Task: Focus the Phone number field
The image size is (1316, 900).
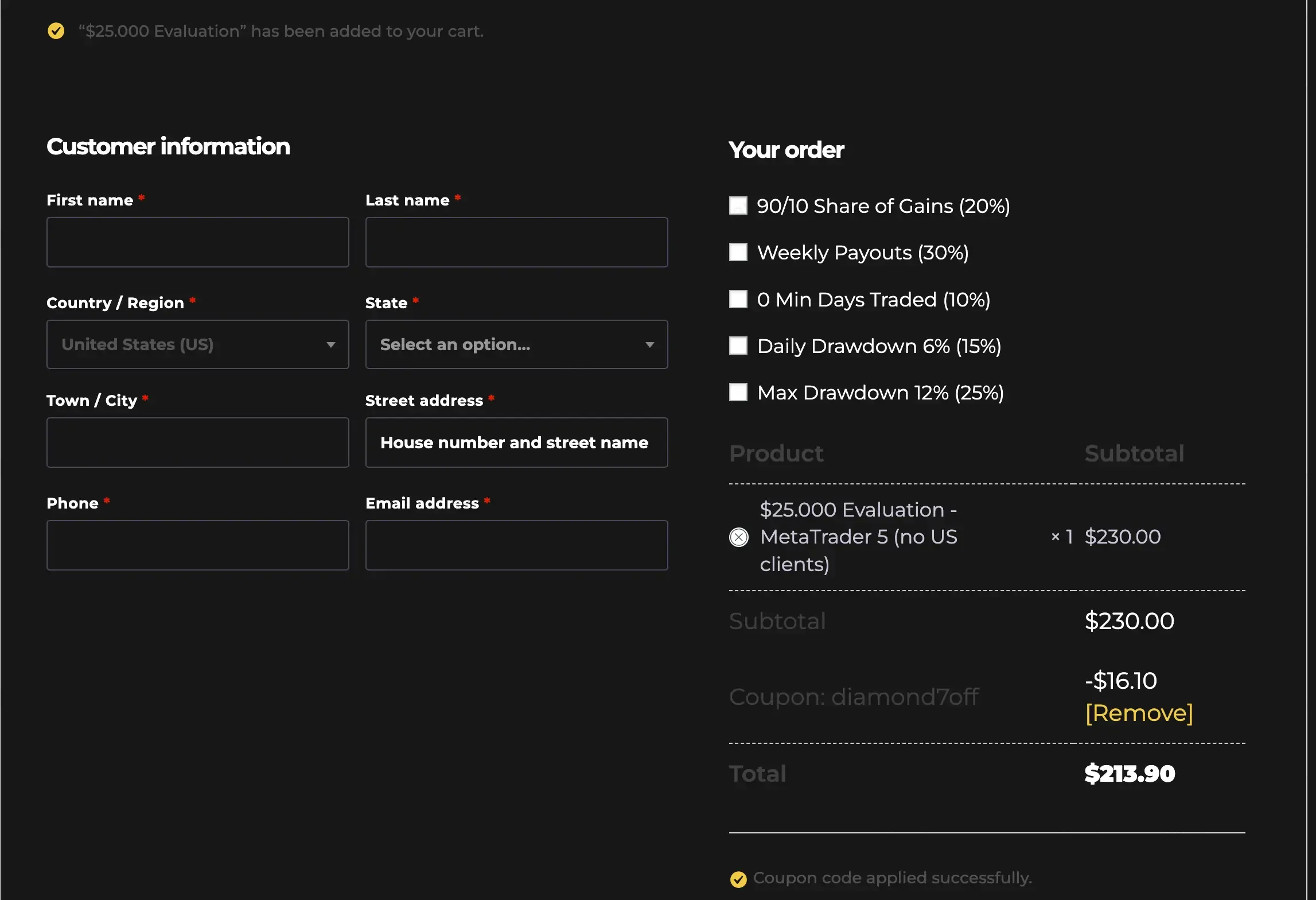Action: click(x=197, y=545)
